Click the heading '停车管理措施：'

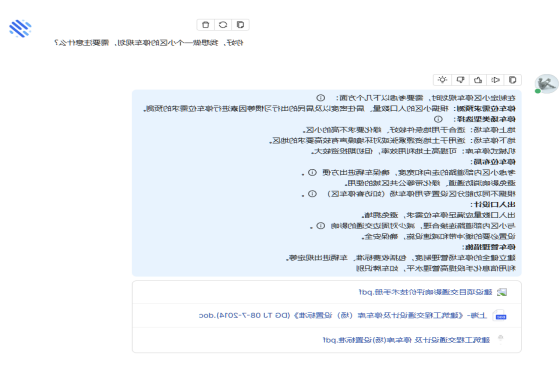(489, 247)
